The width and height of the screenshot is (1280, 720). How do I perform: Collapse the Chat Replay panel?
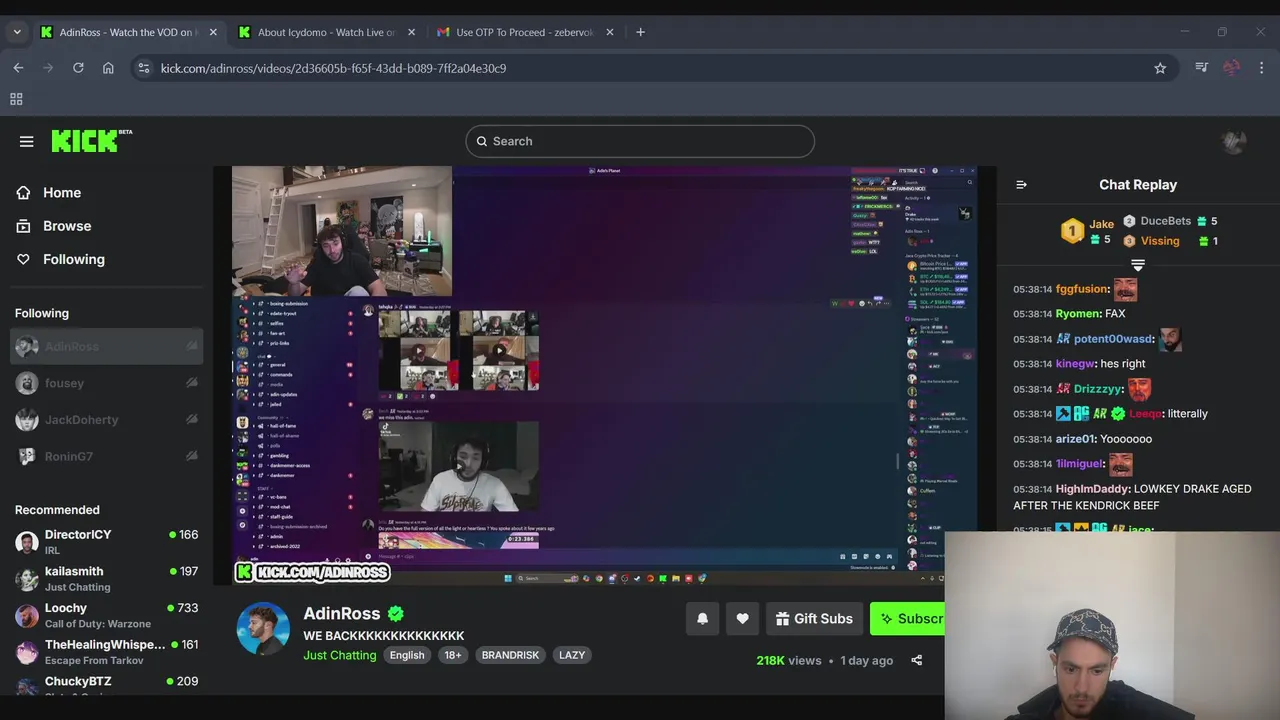click(1021, 185)
